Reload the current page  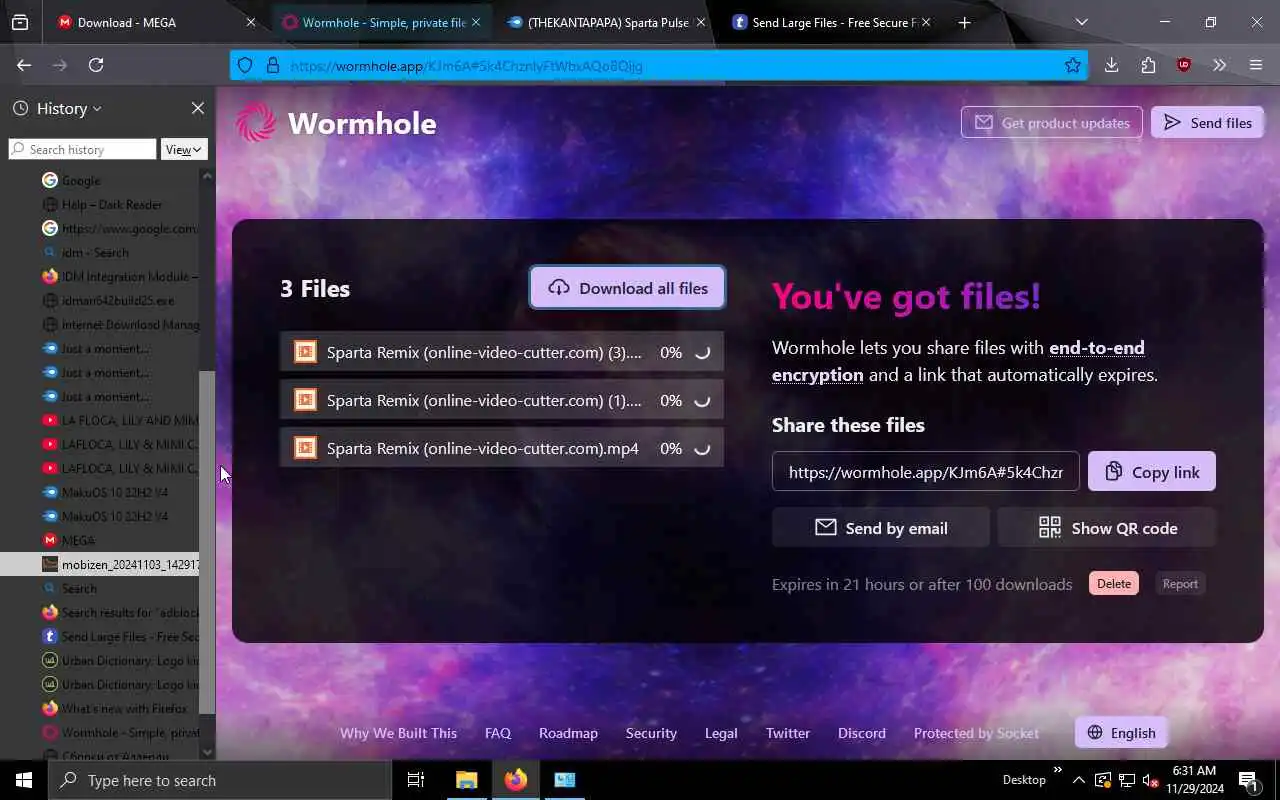click(x=96, y=65)
